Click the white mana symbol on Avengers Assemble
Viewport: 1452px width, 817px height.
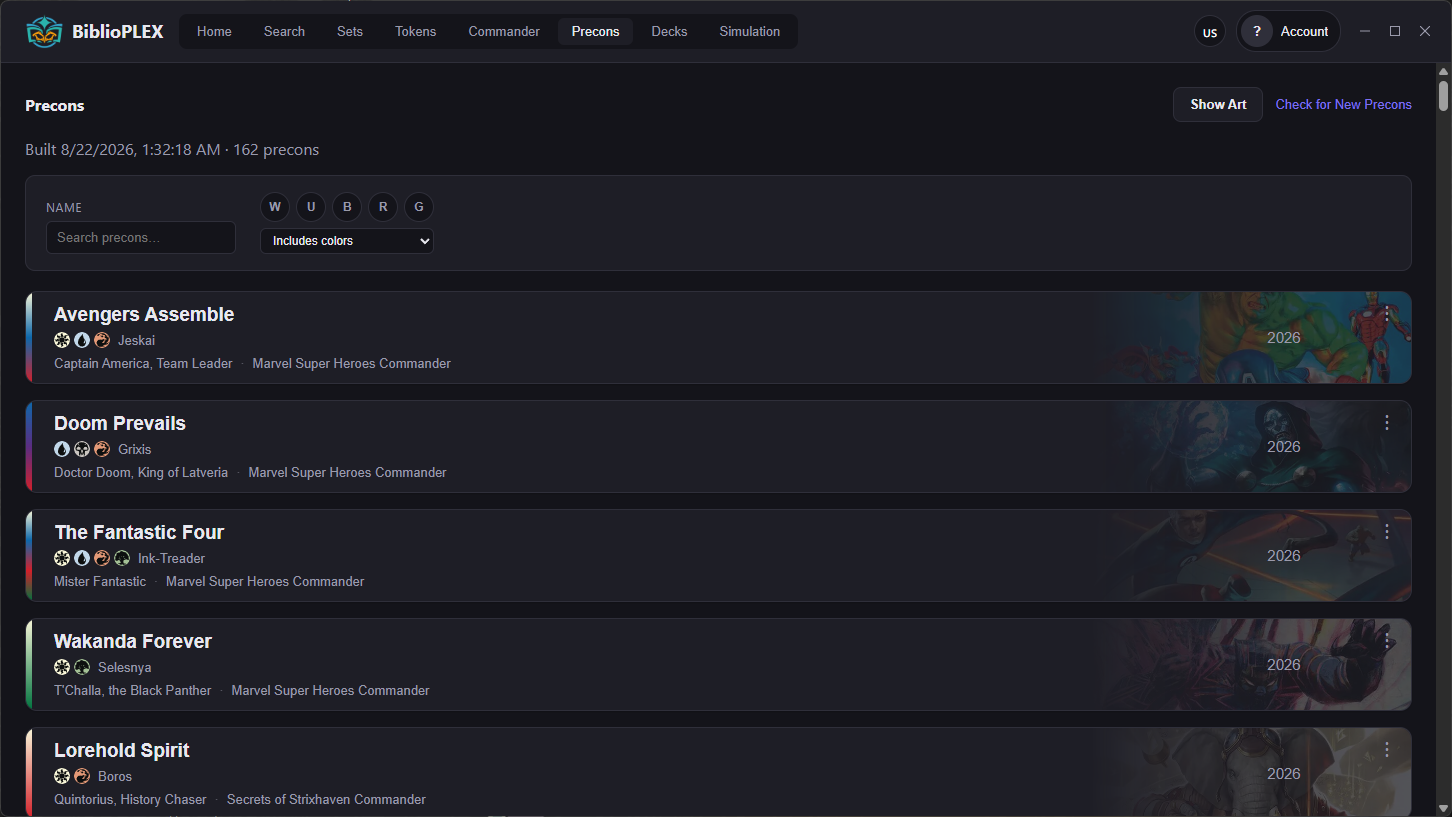coord(62,340)
